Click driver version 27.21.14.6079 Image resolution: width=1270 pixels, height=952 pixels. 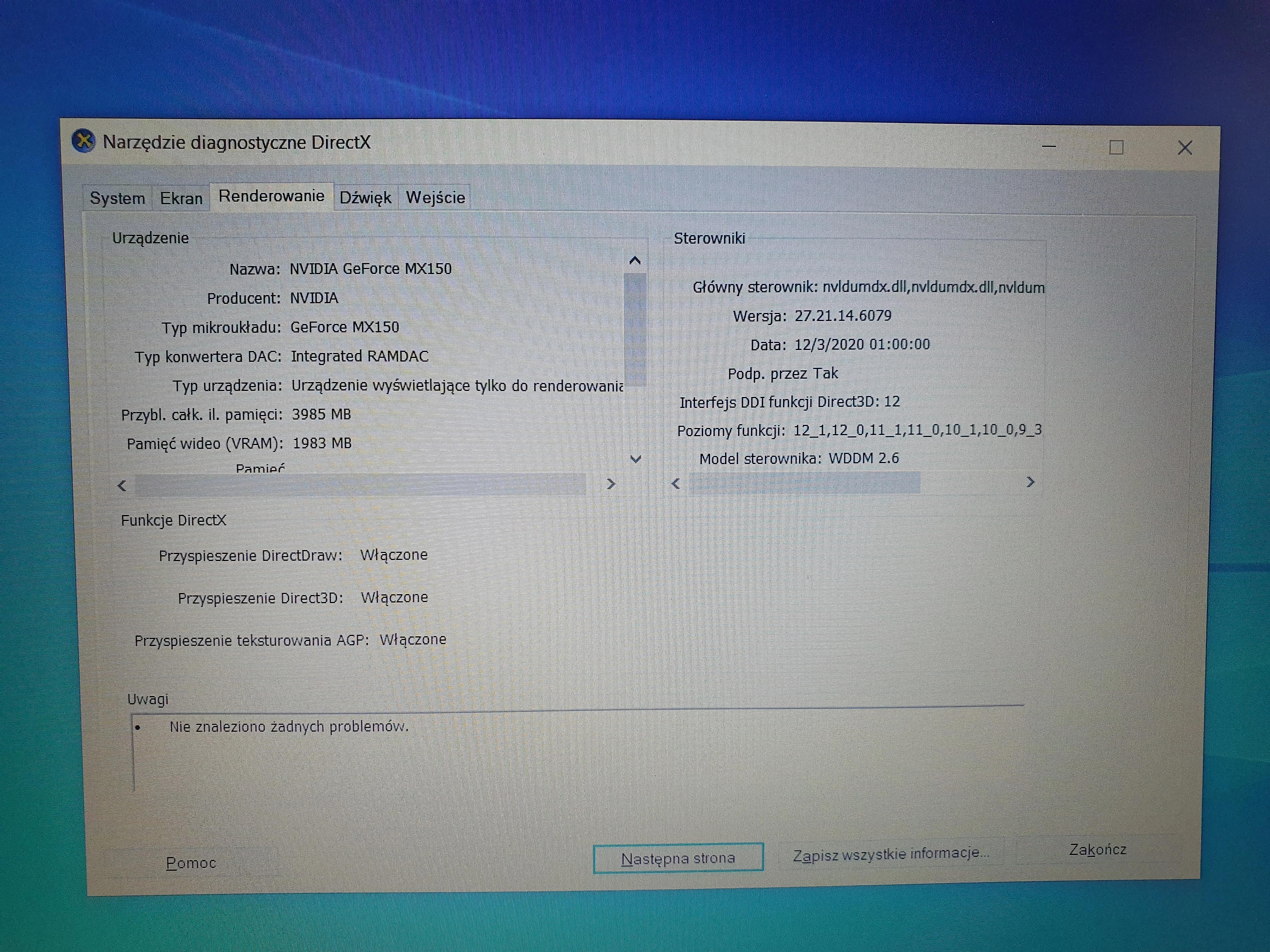843,316
